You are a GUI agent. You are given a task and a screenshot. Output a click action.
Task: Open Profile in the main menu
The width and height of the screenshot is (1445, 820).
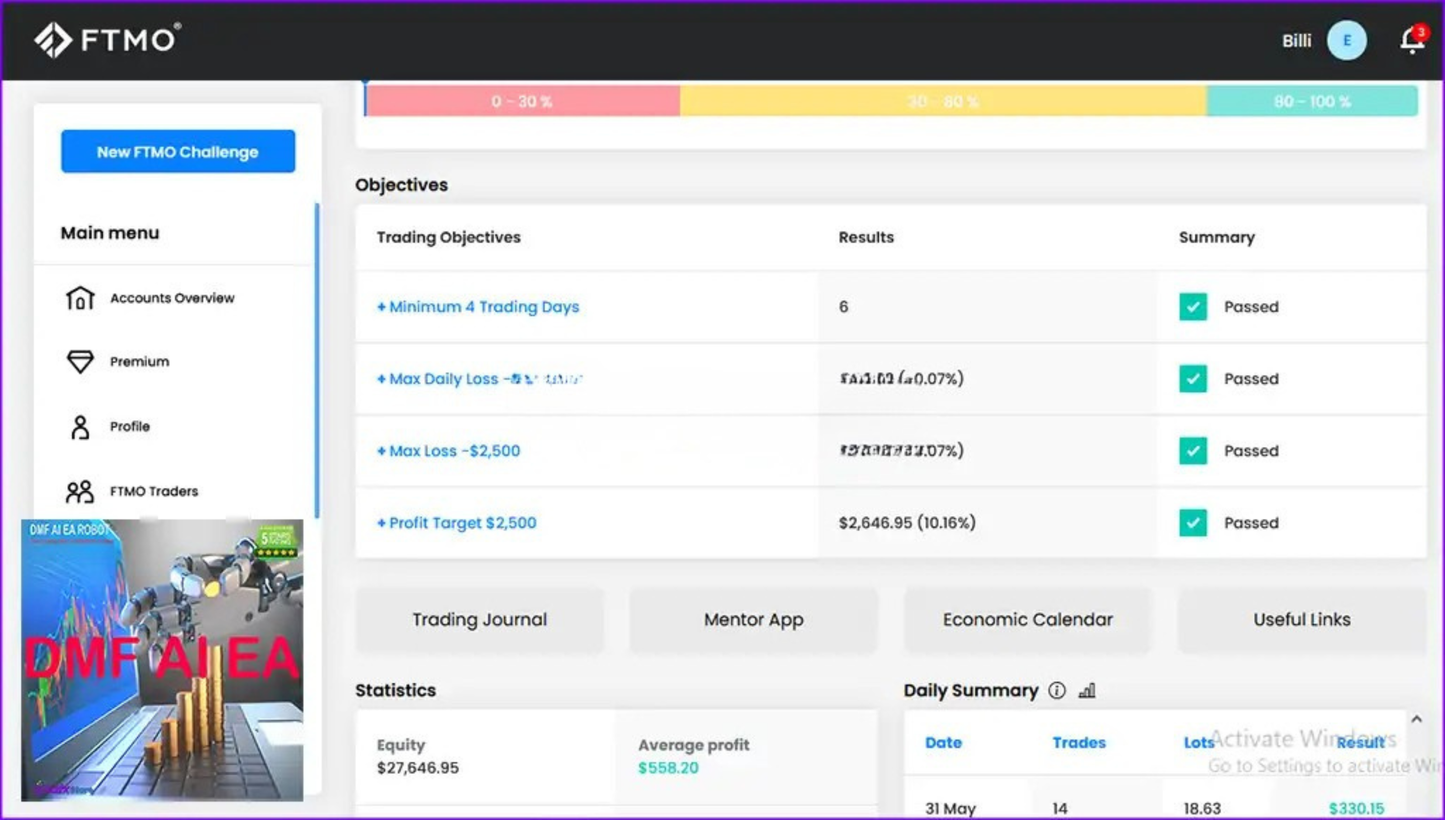point(130,427)
